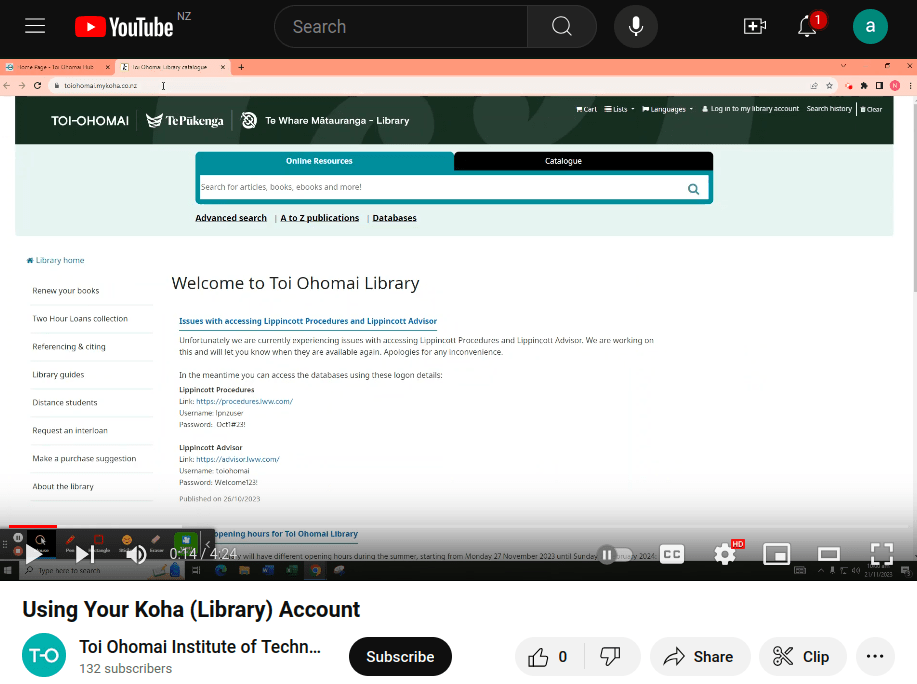This screenshot has width=917, height=684.
Task: Open Make a purchase suggestion item
Action: click(x=84, y=459)
